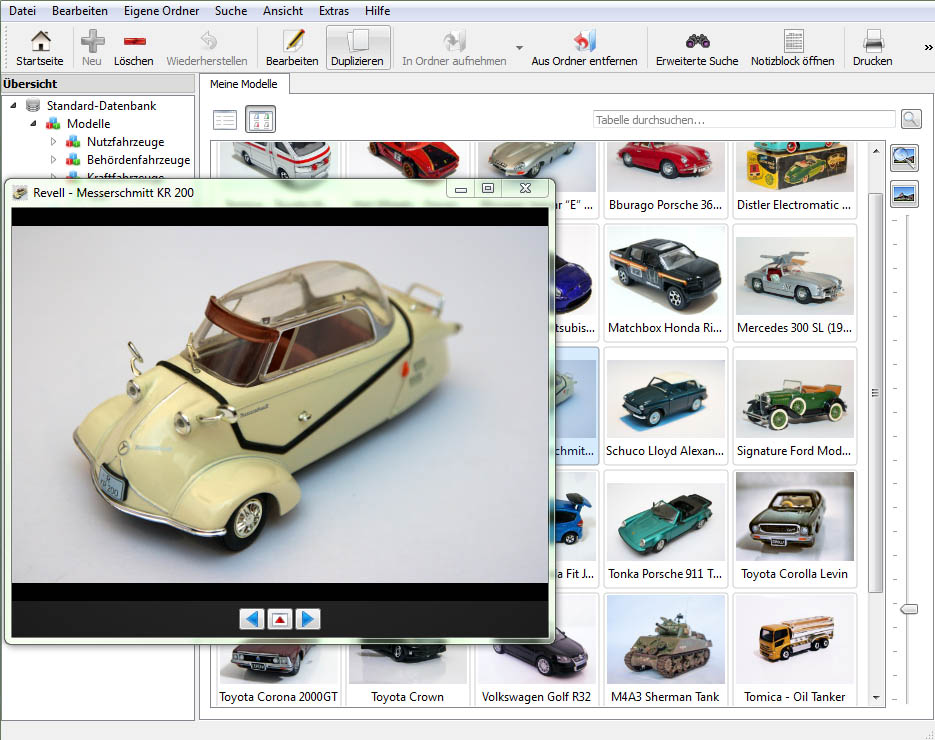935x740 pixels.
Task: Click the thumbnail size slider handle
Action: pyautogui.click(x=909, y=609)
